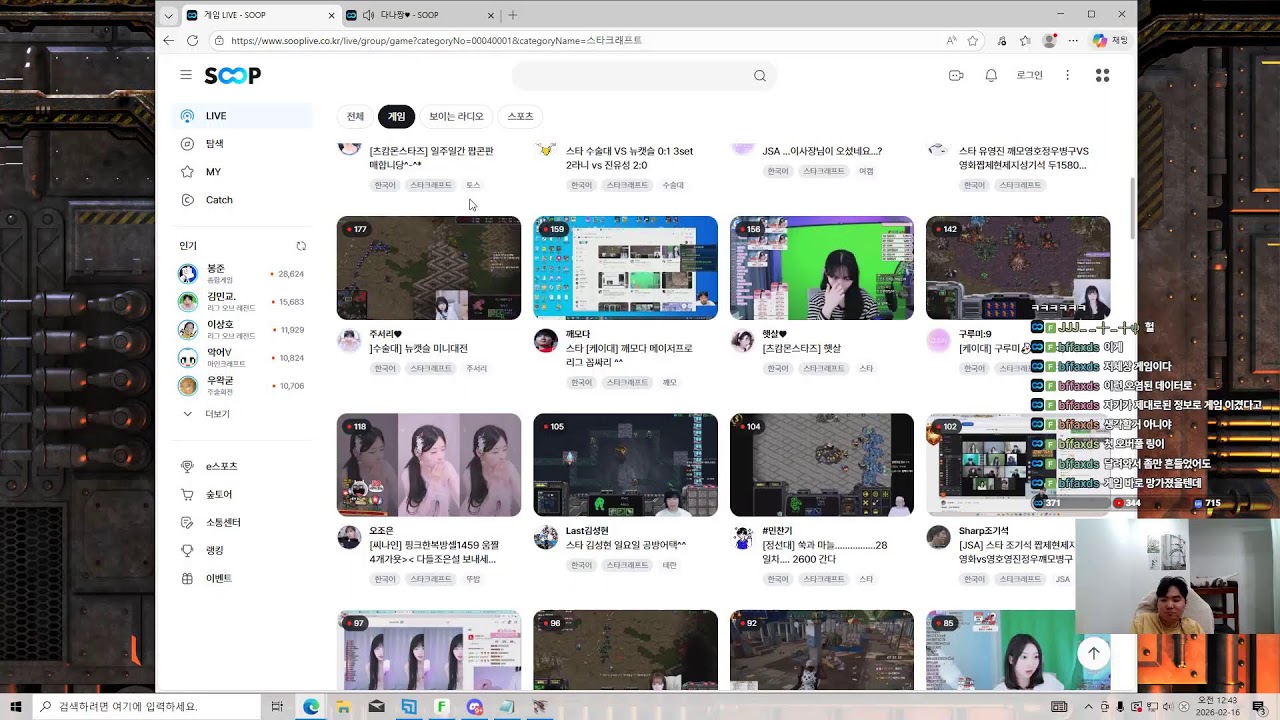Click 오조은 streamer avatar
The image size is (1280, 720).
pos(349,538)
